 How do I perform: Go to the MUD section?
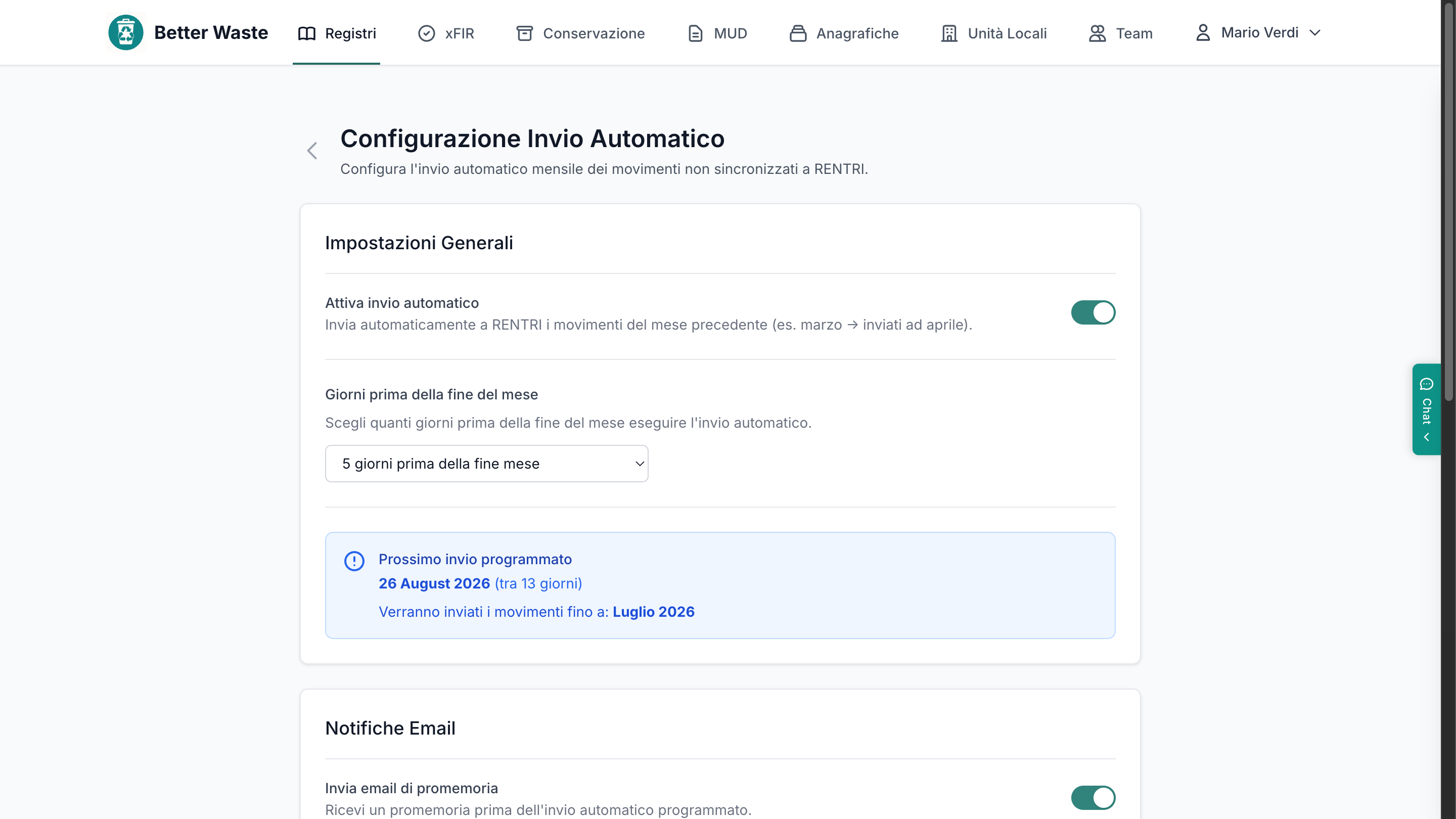click(717, 33)
